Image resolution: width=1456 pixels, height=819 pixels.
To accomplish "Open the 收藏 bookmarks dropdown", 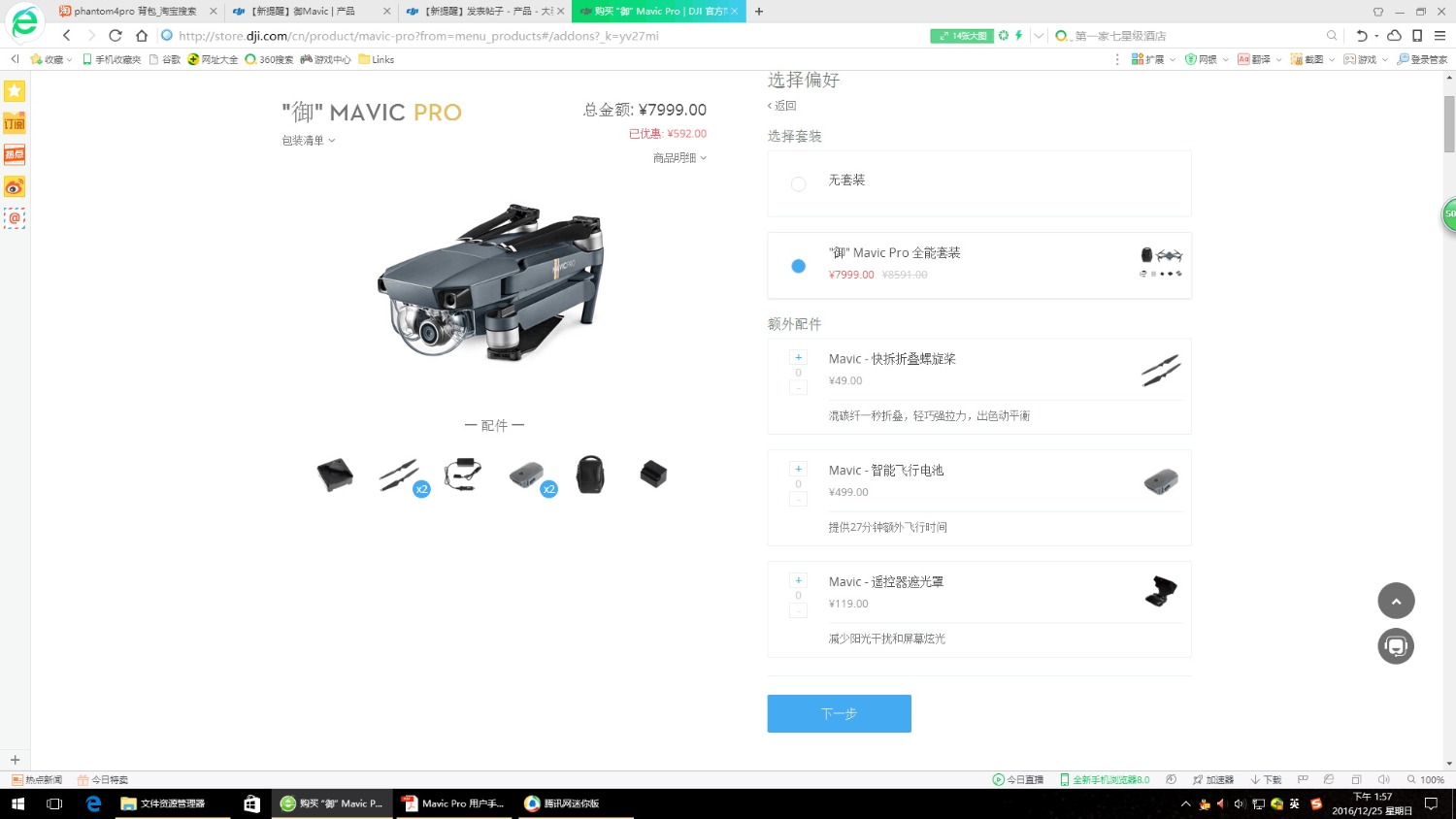I will click(51, 60).
